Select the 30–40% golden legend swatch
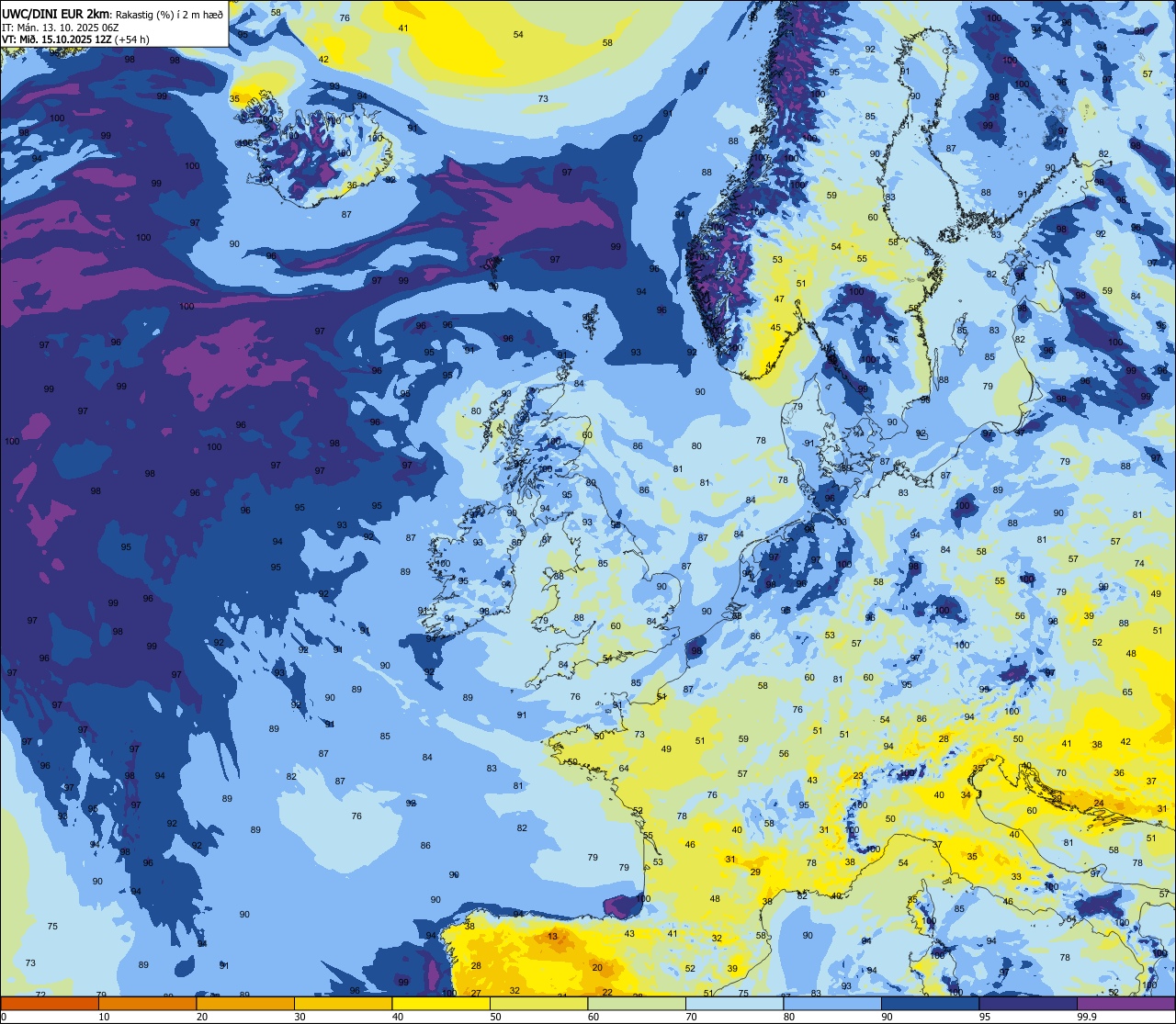1176x1024 pixels. tap(343, 1004)
